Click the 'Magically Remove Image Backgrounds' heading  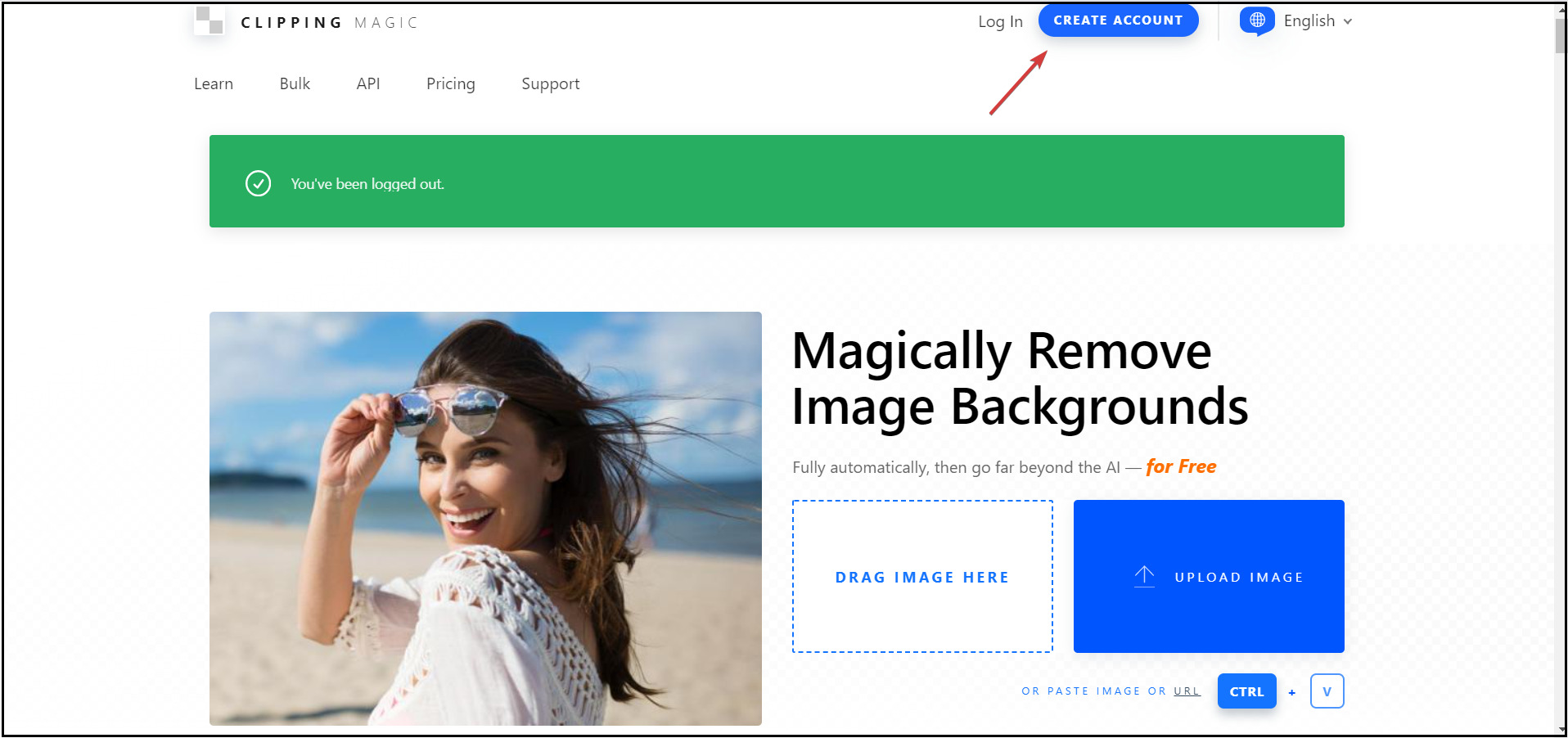coord(1020,379)
